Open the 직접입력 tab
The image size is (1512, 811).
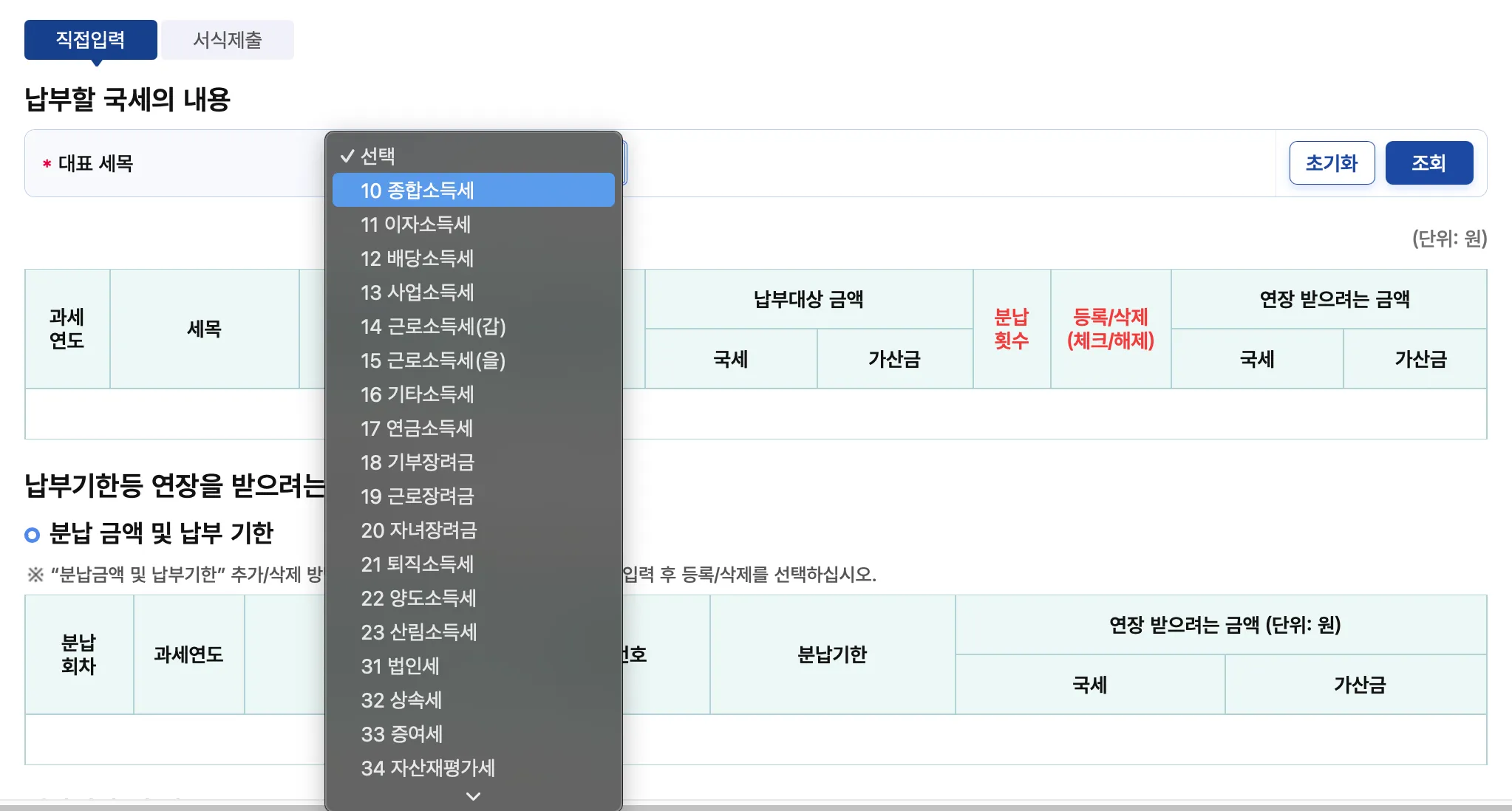click(90, 39)
